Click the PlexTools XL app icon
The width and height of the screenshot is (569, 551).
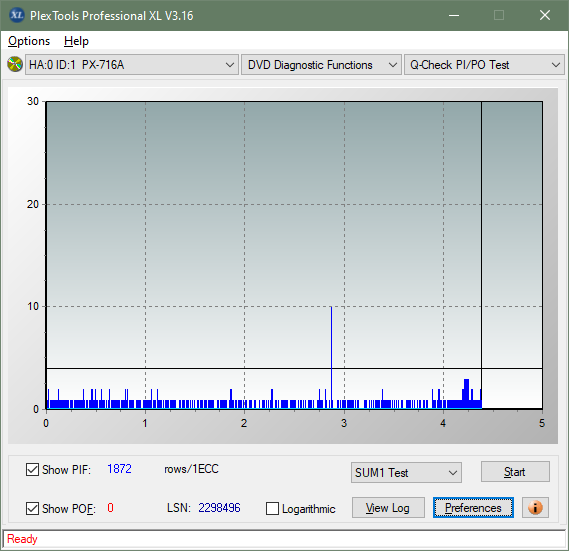pos(16,15)
